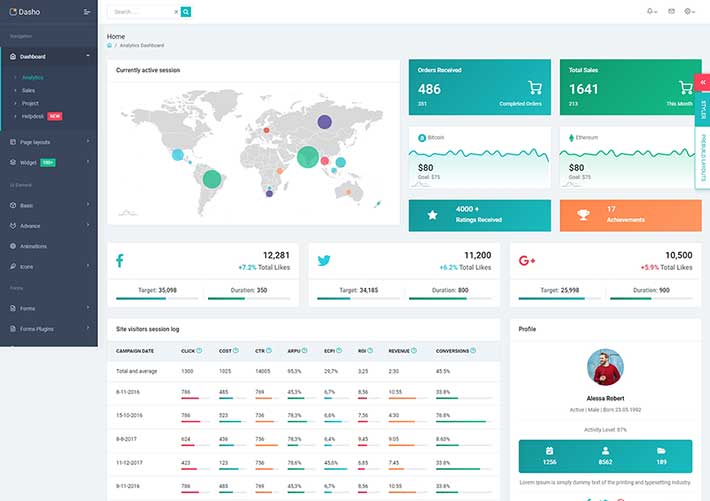The width and height of the screenshot is (710, 501).
Task: Toggle the sidebar collapse hamburger
Action: (x=87, y=12)
